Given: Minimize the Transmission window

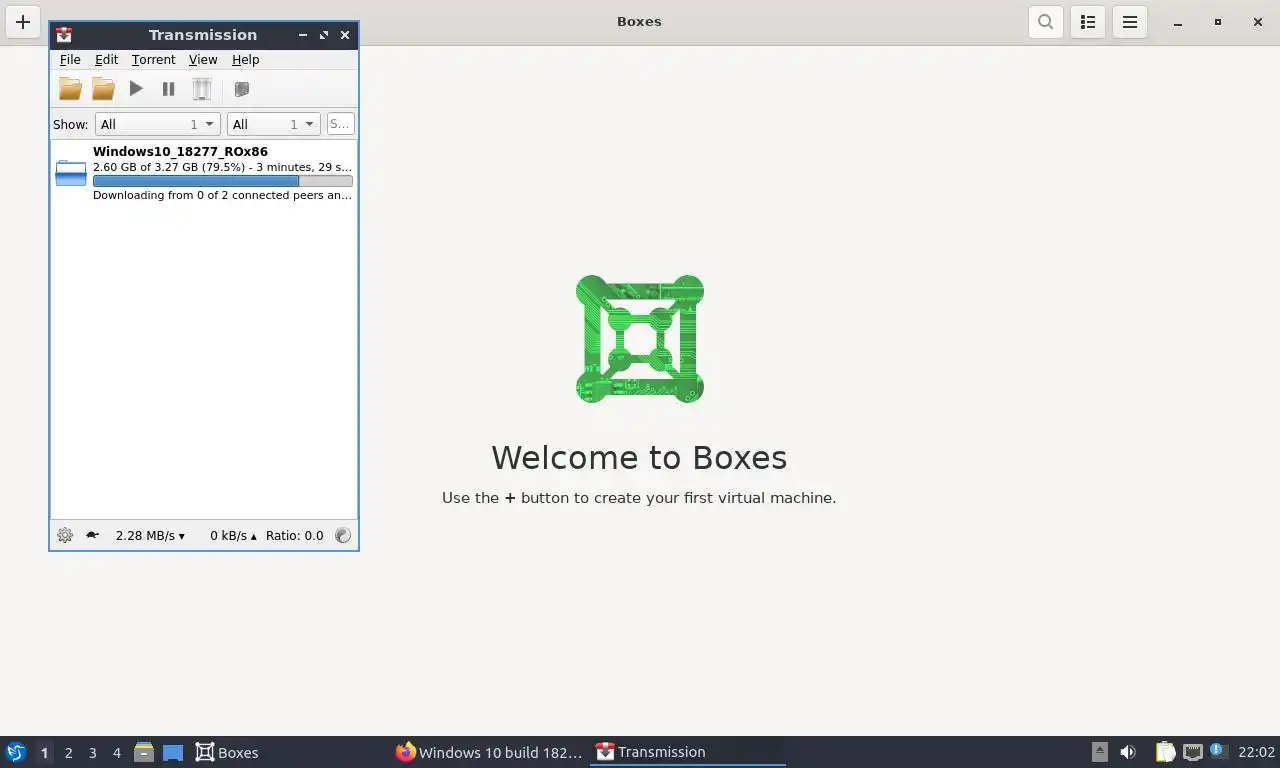Looking at the screenshot, I should click(x=303, y=35).
